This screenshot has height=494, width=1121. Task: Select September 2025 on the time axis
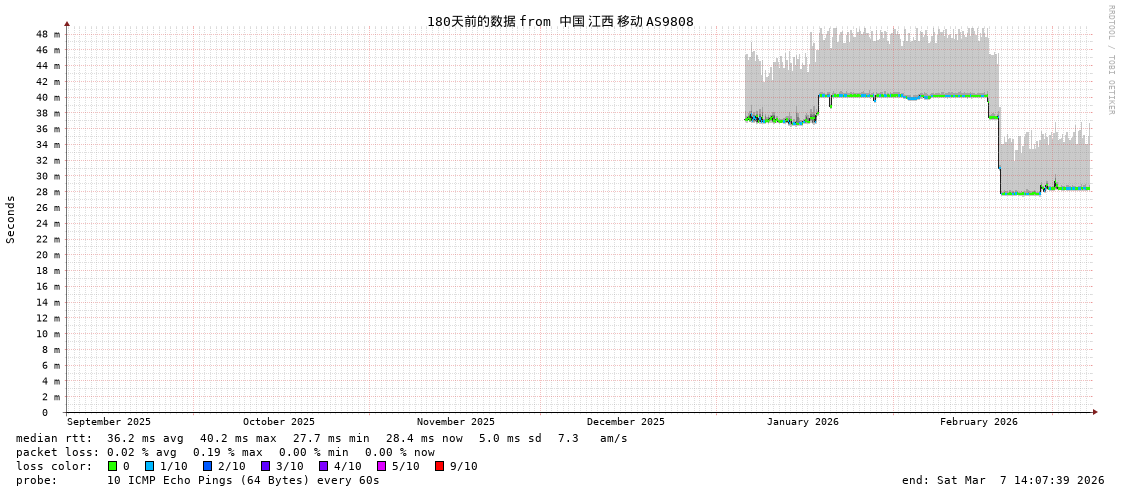(109, 422)
